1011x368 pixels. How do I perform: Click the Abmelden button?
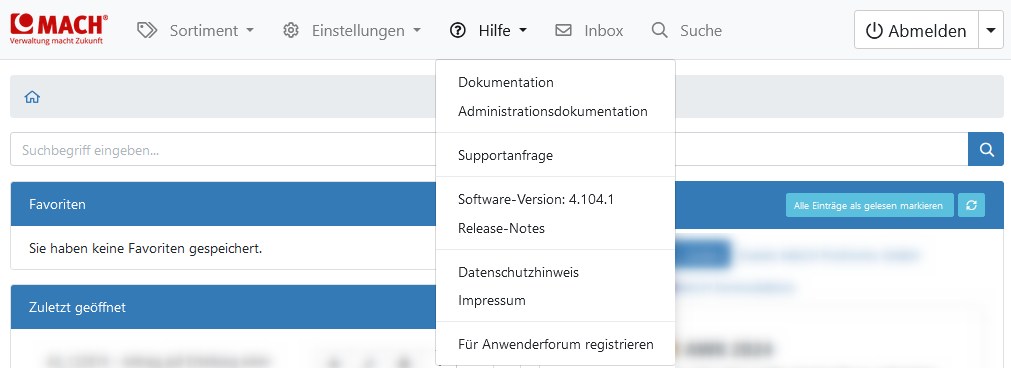point(916,30)
